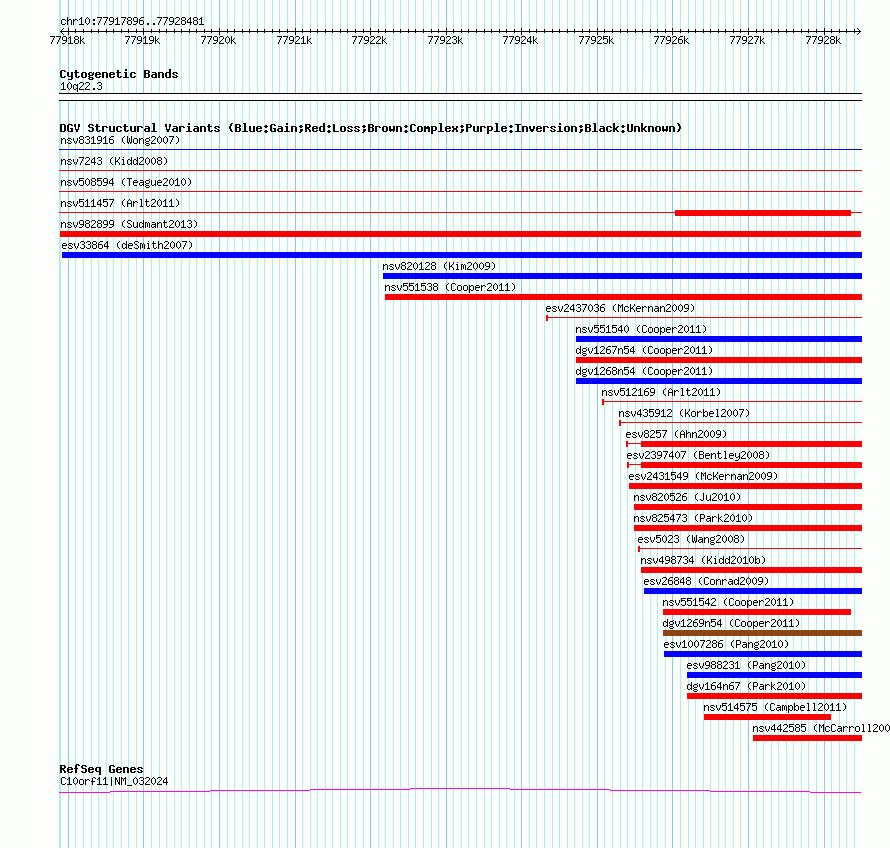The width and height of the screenshot is (890, 848).
Task: Click the magenta C10orf11 gene line
Action: (460, 790)
